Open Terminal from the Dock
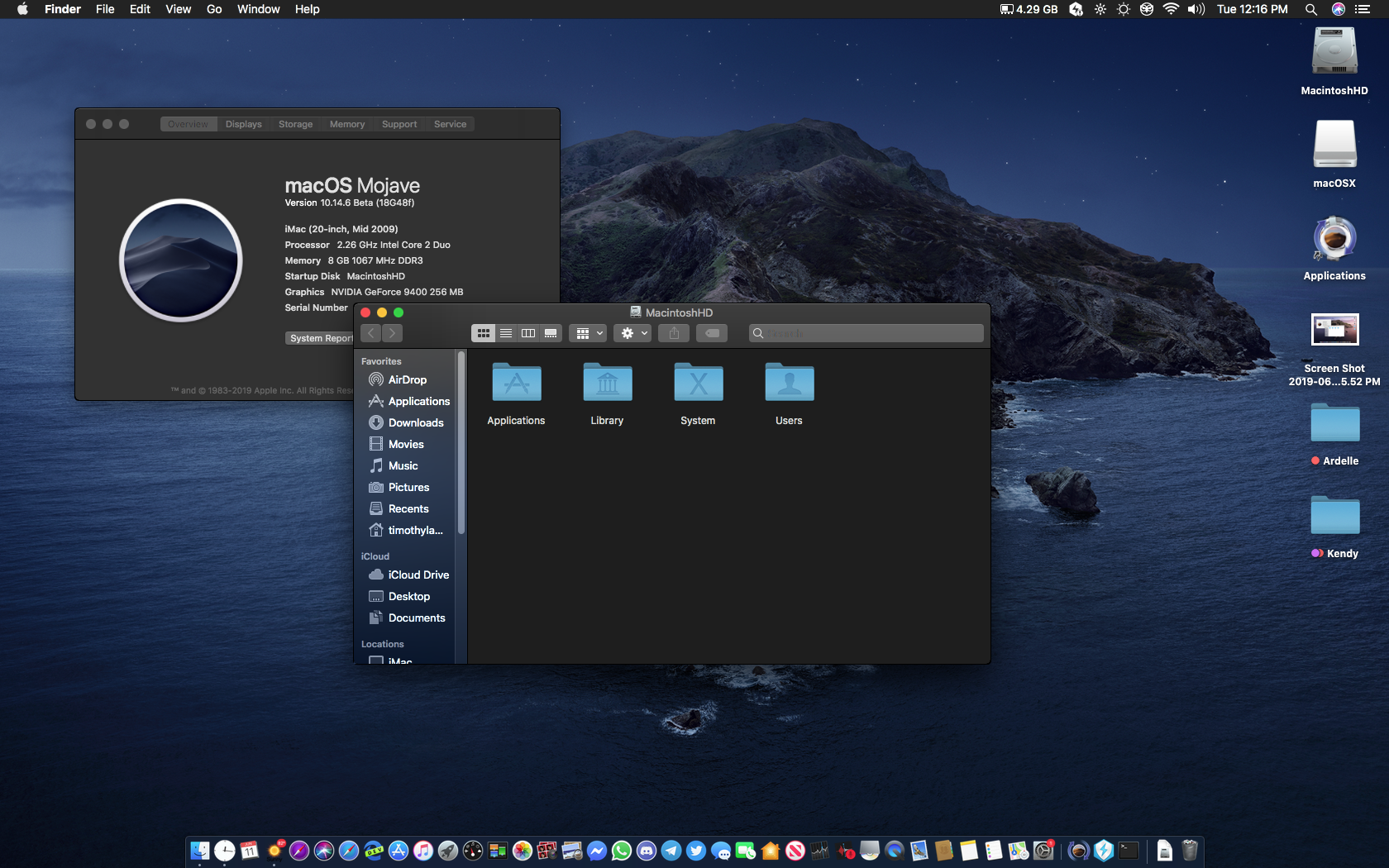 [1129, 851]
